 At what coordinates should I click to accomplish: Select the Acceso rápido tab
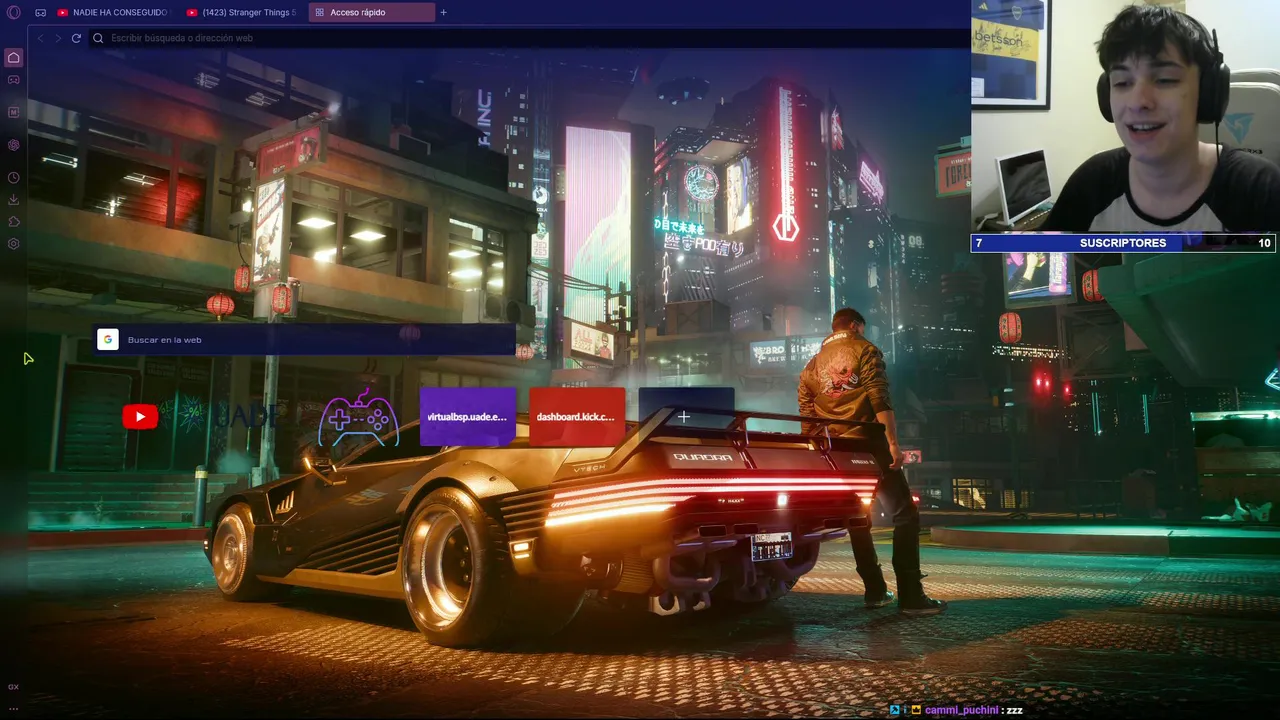click(371, 12)
